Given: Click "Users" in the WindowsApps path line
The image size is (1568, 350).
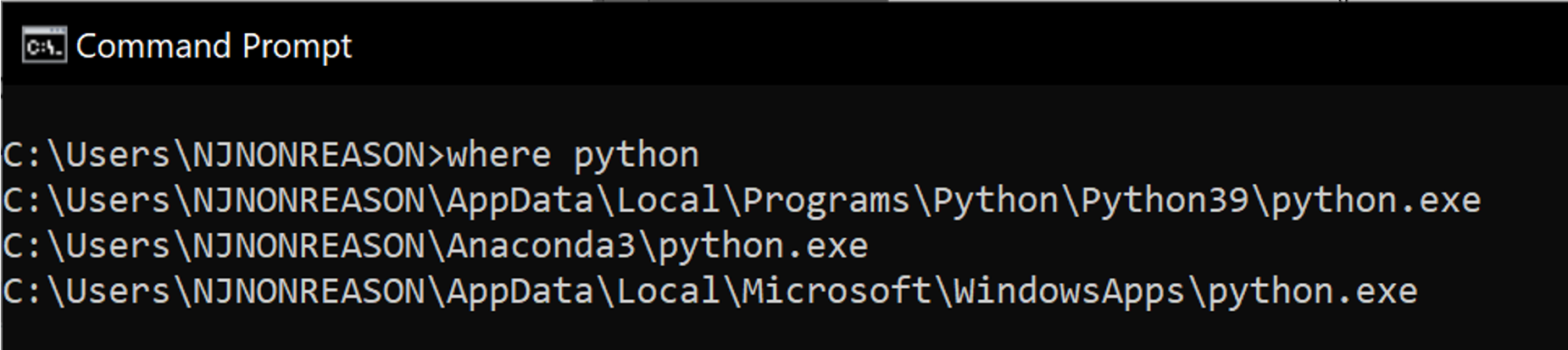Looking at the screenshot, I should tap(118, 292).
